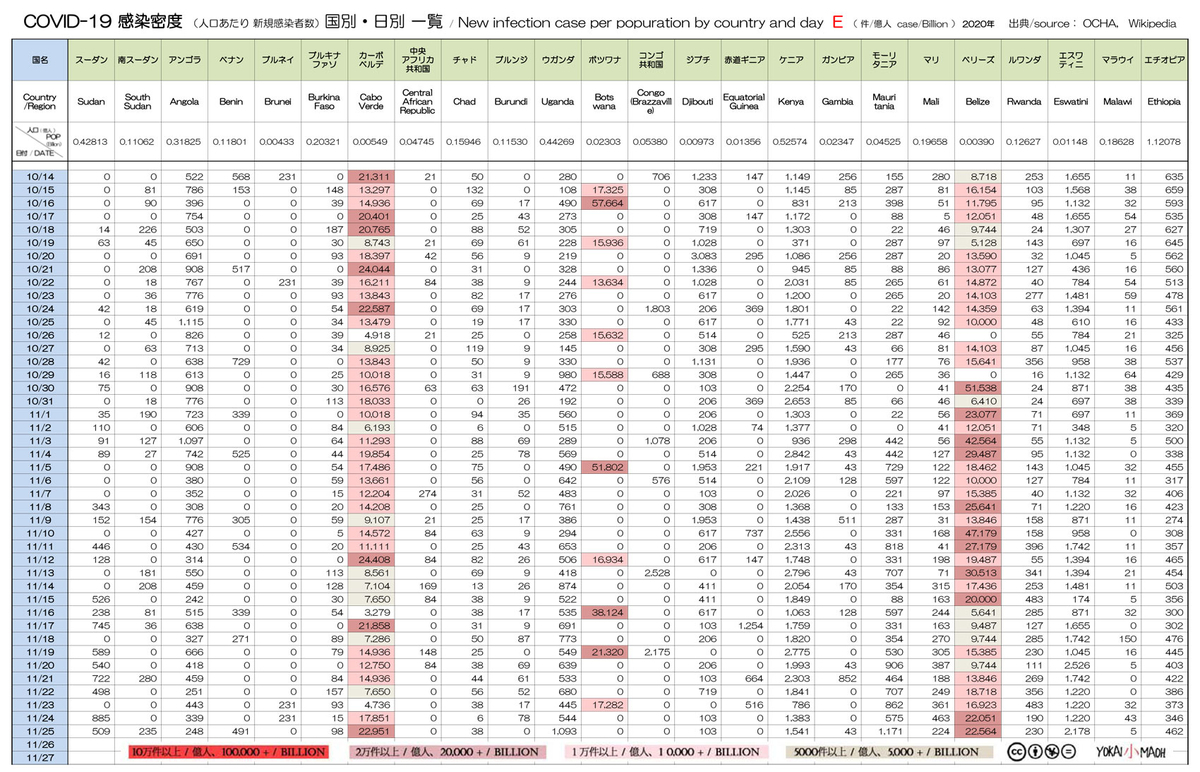Click the 'Country /Region' header cell
Screen dimensions: 1200x772
pyautogui.click(x=41, y=102)
